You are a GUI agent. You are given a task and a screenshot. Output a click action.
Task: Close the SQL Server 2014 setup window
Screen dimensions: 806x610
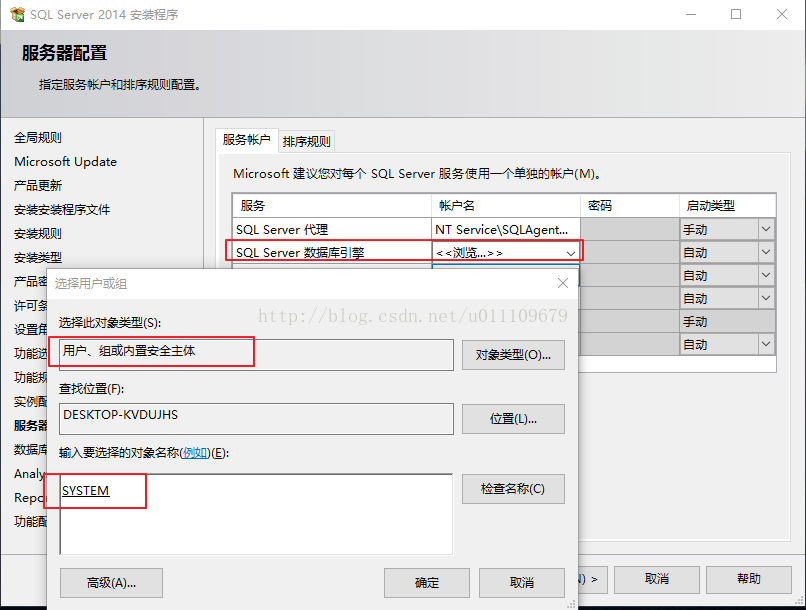coord(782,14)
